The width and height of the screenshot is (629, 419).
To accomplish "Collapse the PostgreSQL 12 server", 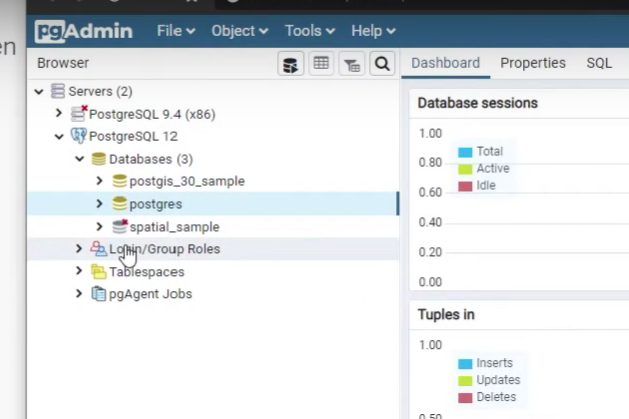I will [59, 137].
